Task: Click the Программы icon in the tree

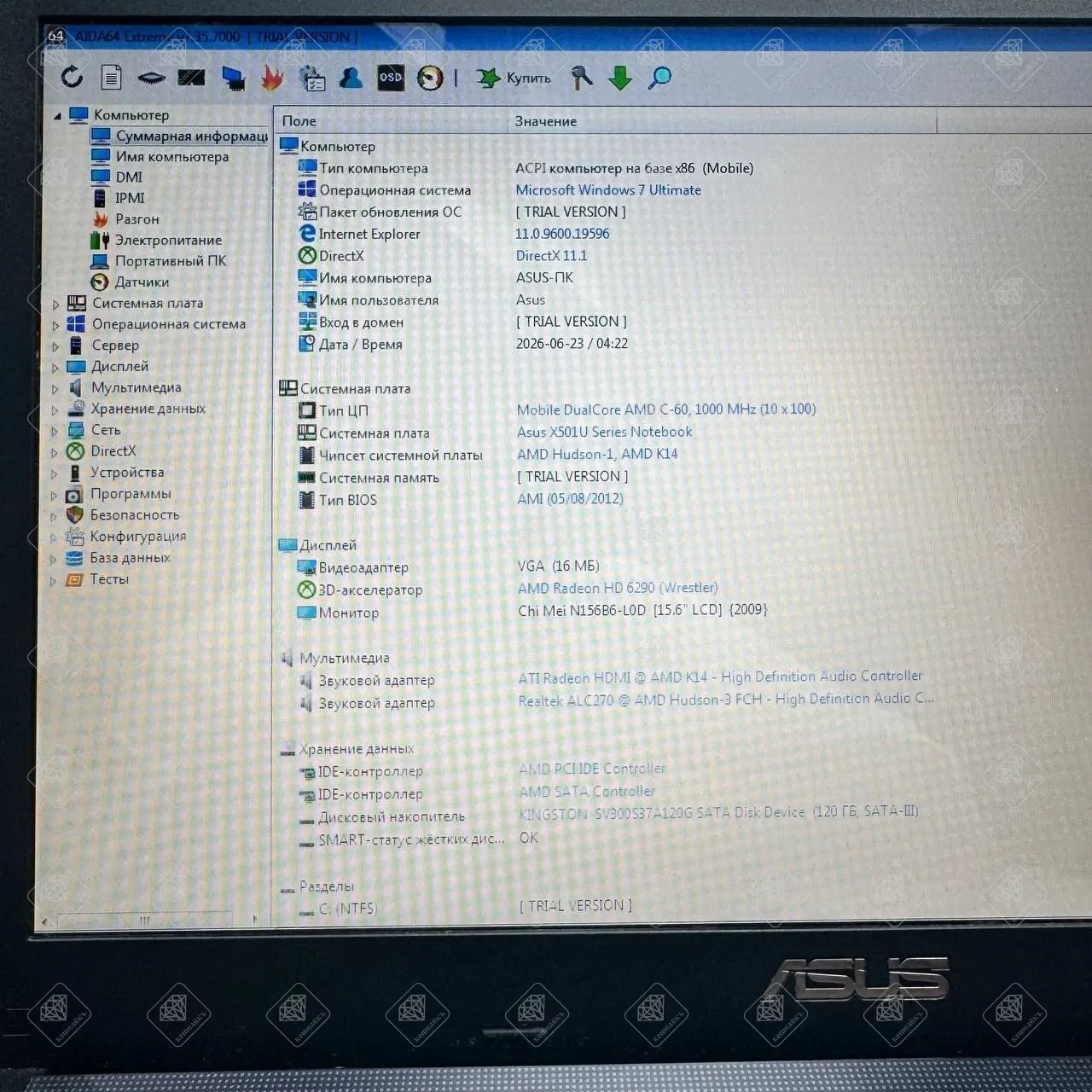Action: [75, 494]
